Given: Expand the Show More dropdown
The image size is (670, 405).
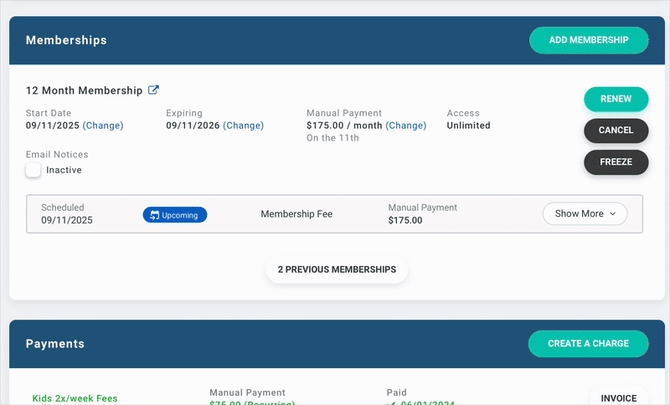Looking at the screenshot, I should (x=585, y=214).
